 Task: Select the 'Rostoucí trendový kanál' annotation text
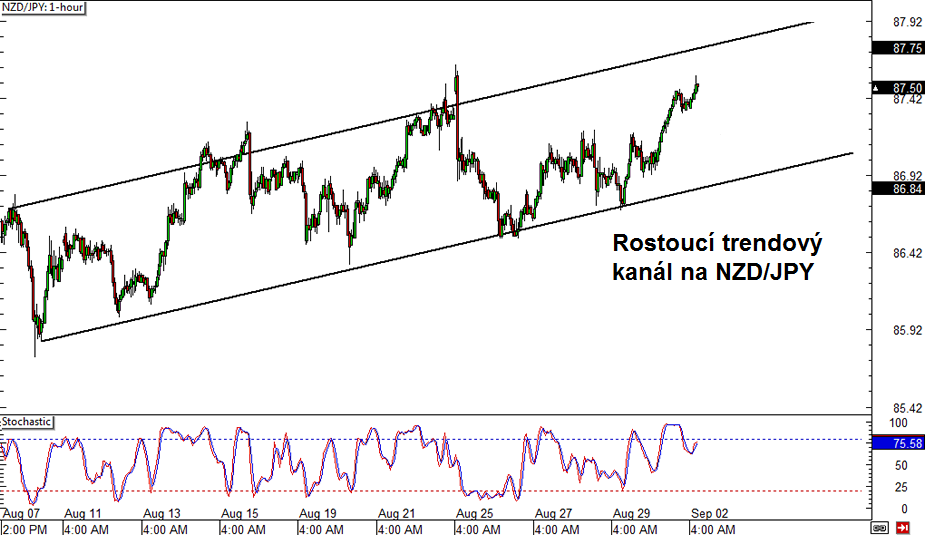point(717,258)
